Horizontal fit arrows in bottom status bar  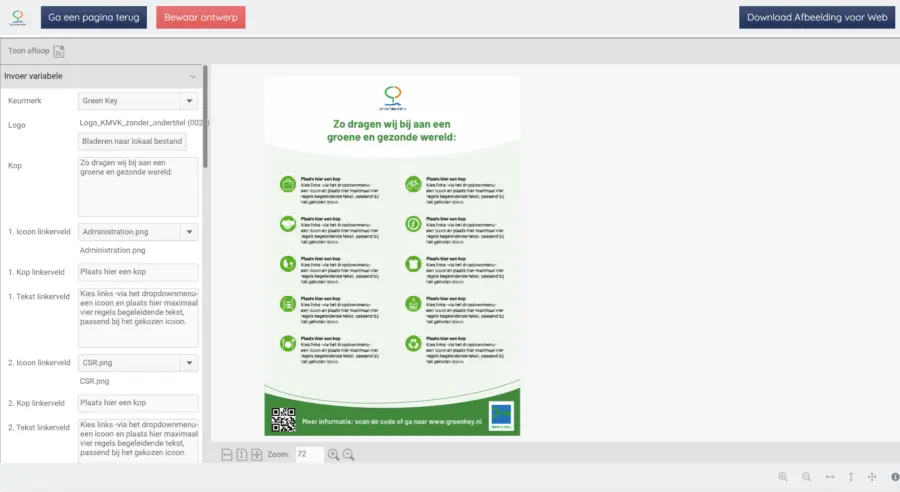pos(830,477)
